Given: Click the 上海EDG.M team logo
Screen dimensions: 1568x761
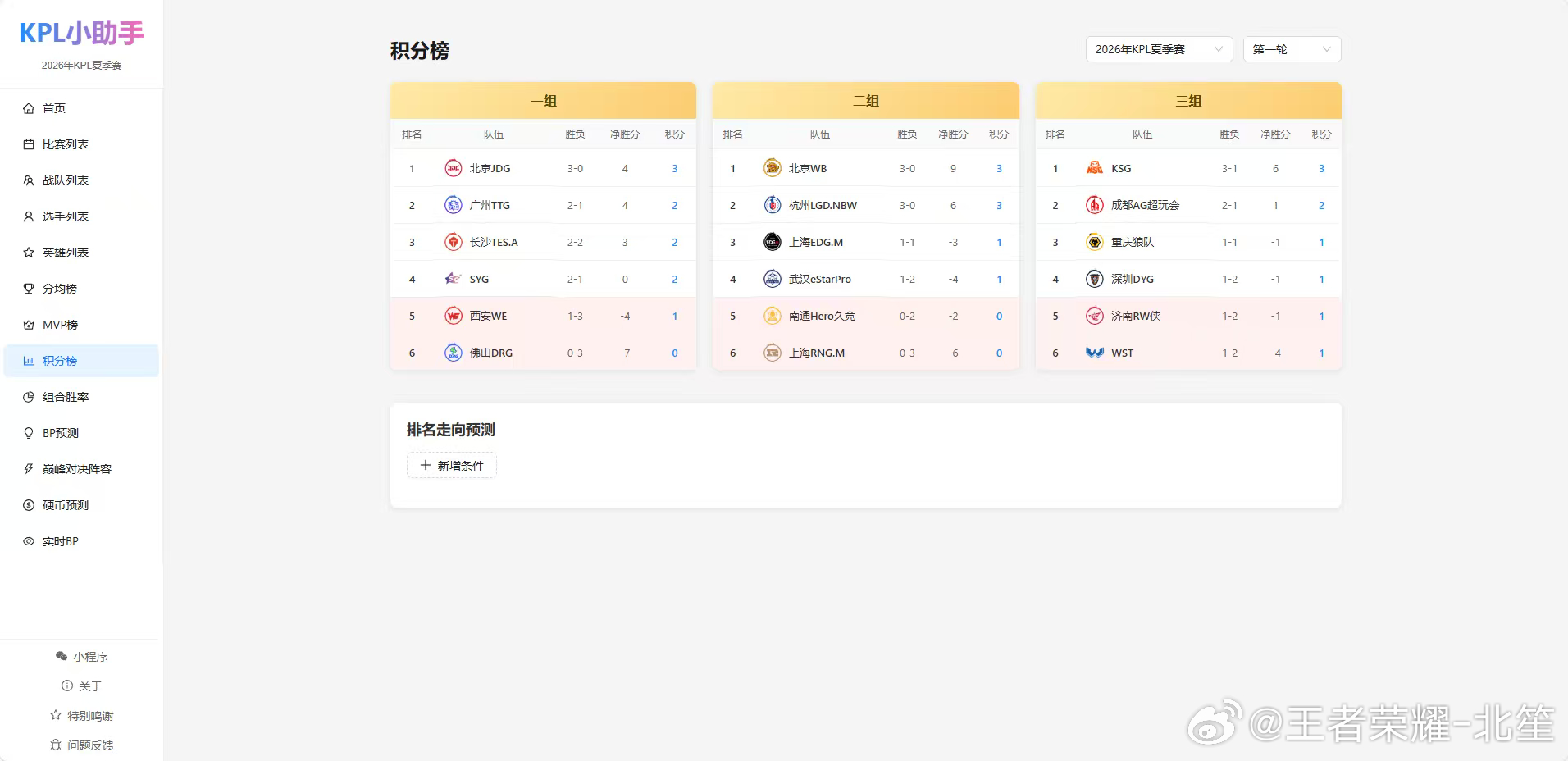Looking at the screenshot, I should point(773,242).
